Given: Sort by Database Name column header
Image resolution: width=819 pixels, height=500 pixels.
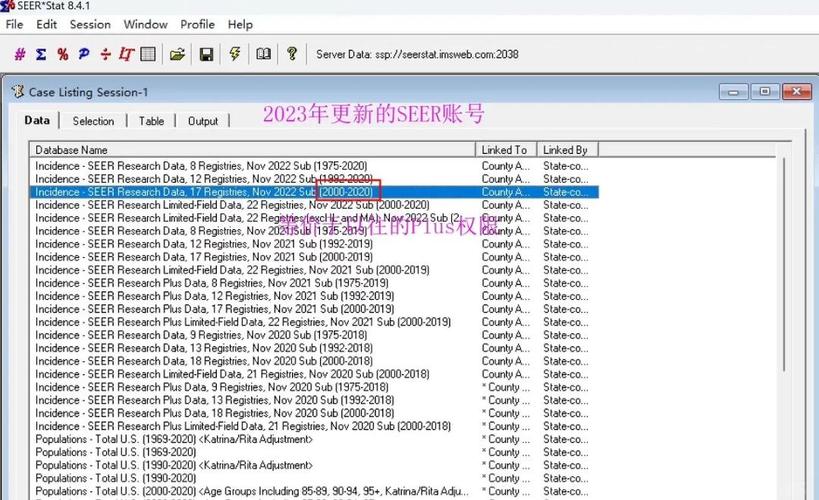Looking at the screenshot, I should [252, 150].
